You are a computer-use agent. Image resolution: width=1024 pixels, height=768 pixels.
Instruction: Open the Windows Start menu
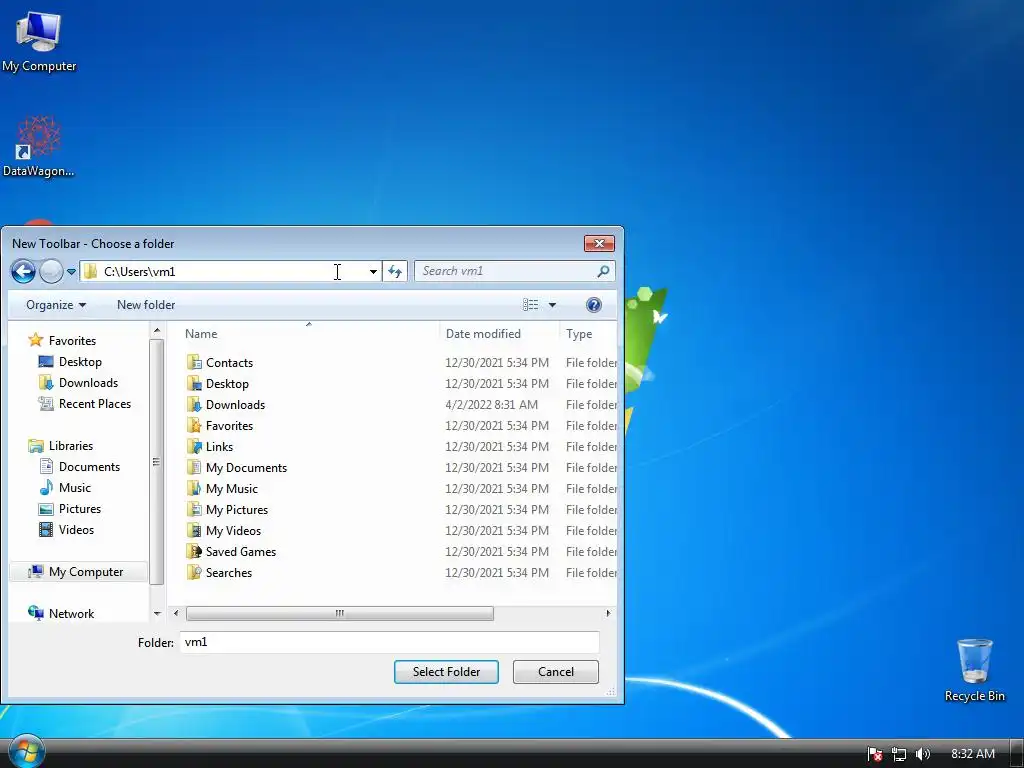click(x=26, y=752)
